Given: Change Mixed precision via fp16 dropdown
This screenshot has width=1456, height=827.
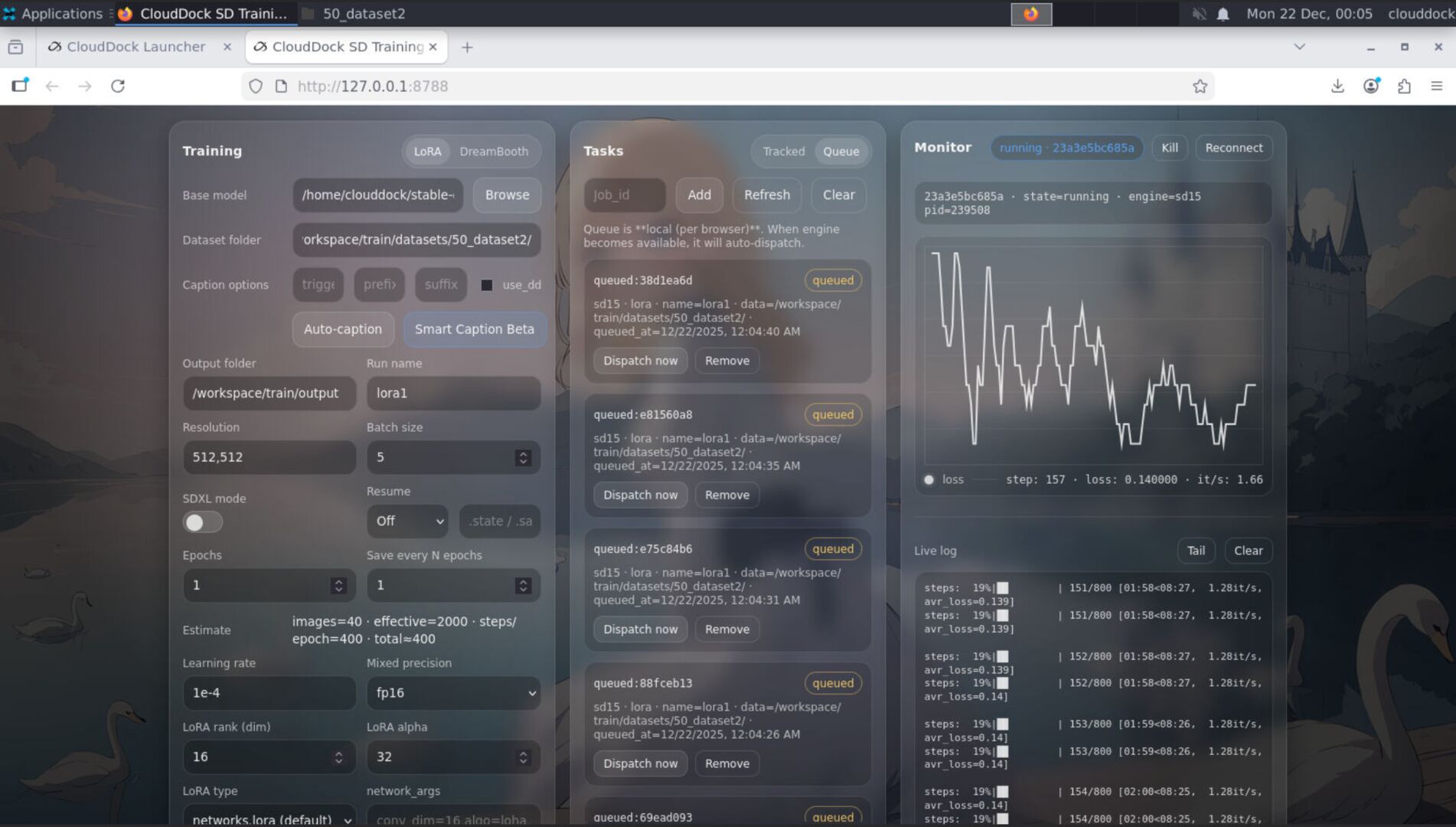Looking at the screenshot, I should 453,693.
